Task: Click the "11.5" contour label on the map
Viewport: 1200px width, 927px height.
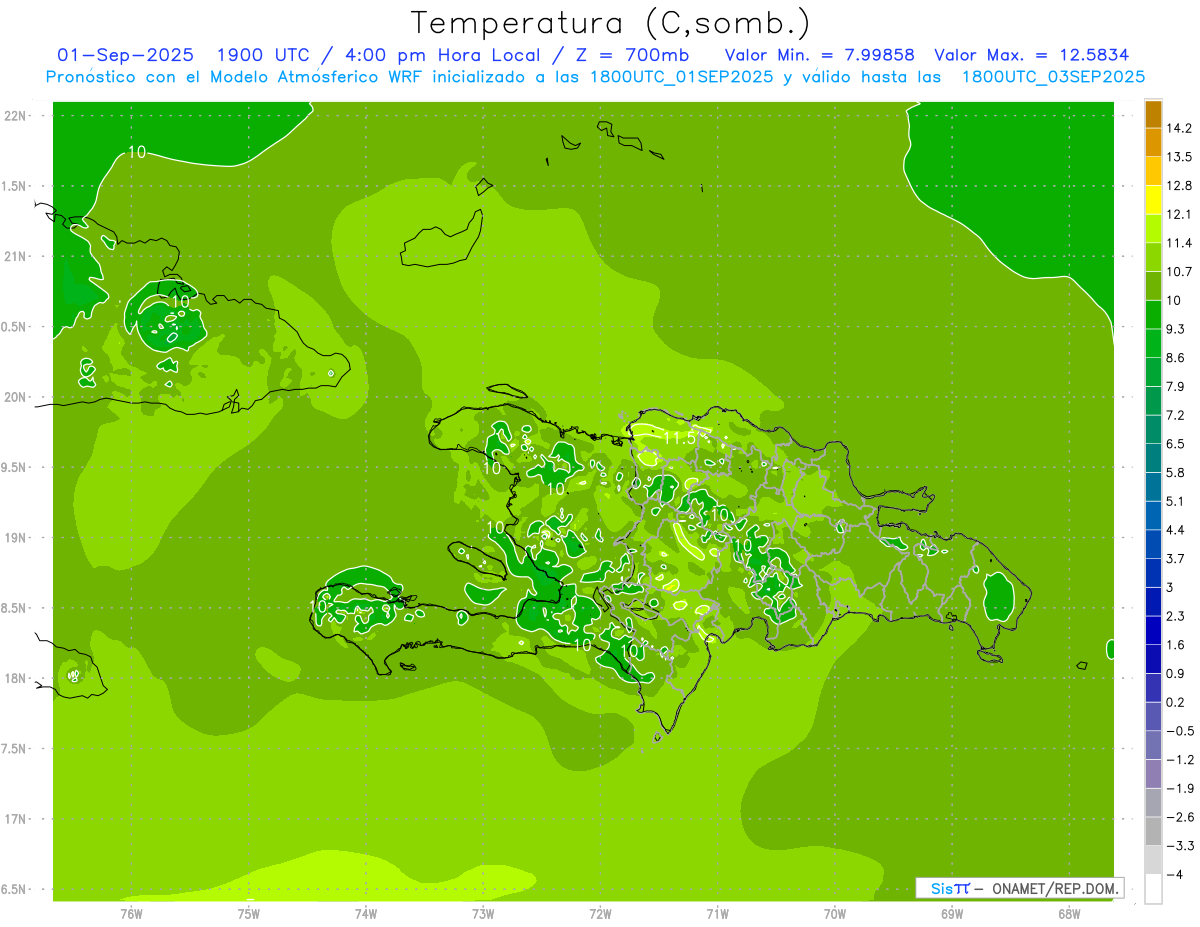Action: click(x=679, y=438)
